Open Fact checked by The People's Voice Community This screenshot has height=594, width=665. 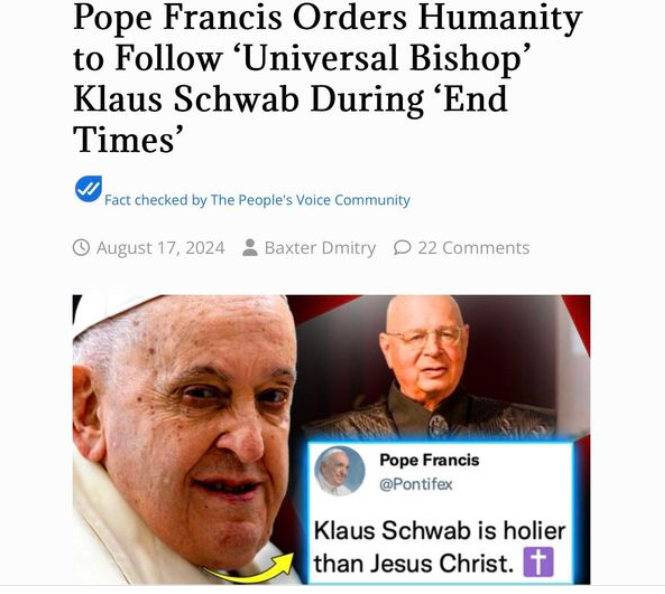click(x=257, y=200)
